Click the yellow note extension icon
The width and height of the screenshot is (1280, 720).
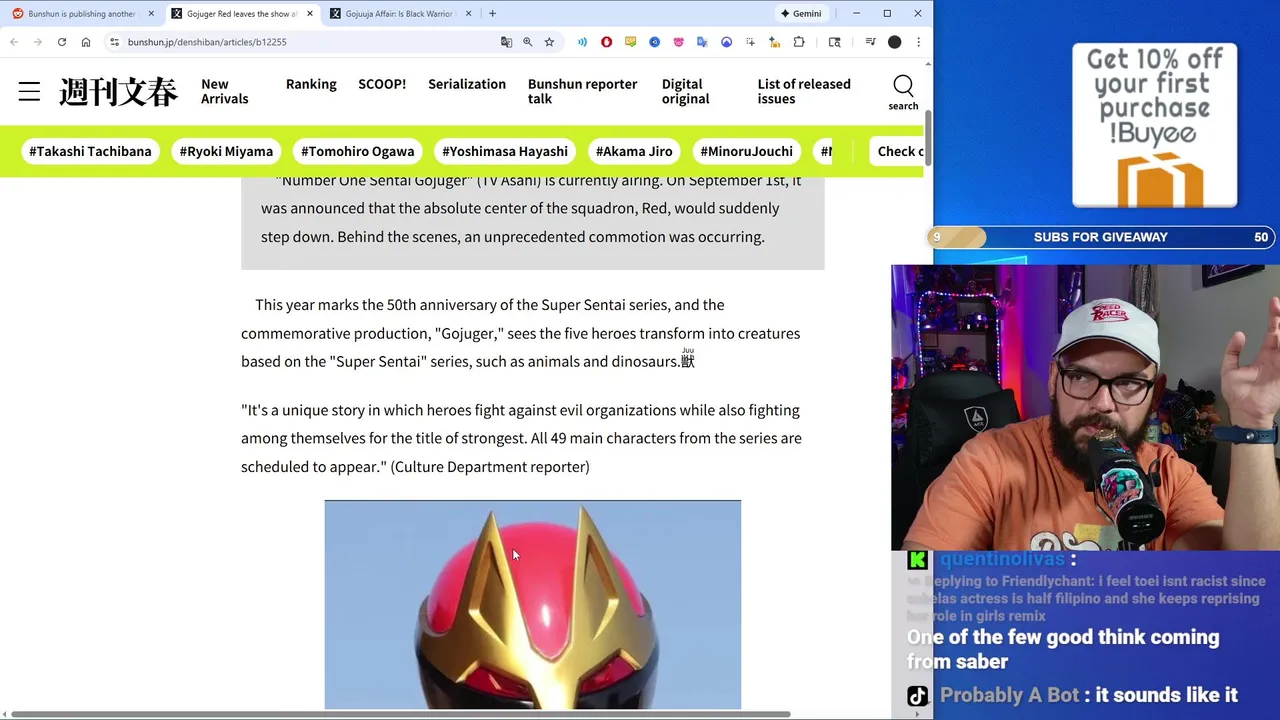630,42
